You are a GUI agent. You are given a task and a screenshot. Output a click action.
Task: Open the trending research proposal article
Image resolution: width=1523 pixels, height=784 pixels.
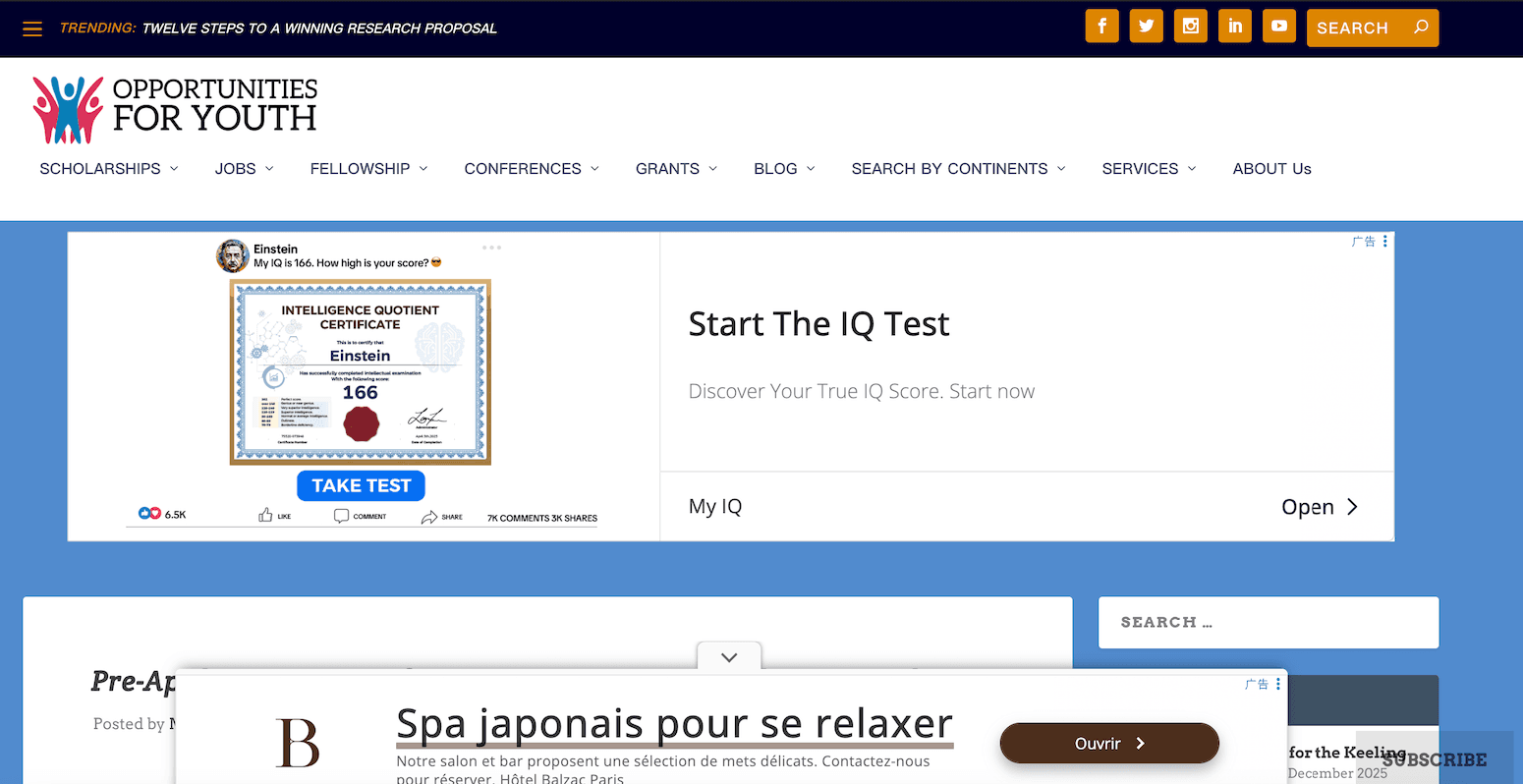(x=319, y=28)
